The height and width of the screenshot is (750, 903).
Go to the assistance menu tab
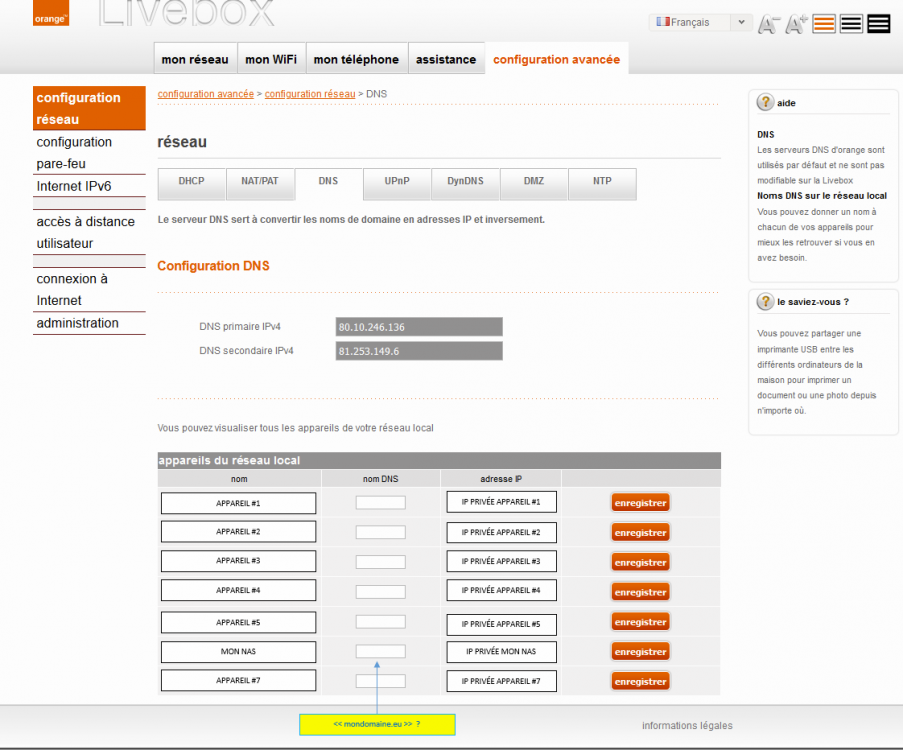[445, 59]
